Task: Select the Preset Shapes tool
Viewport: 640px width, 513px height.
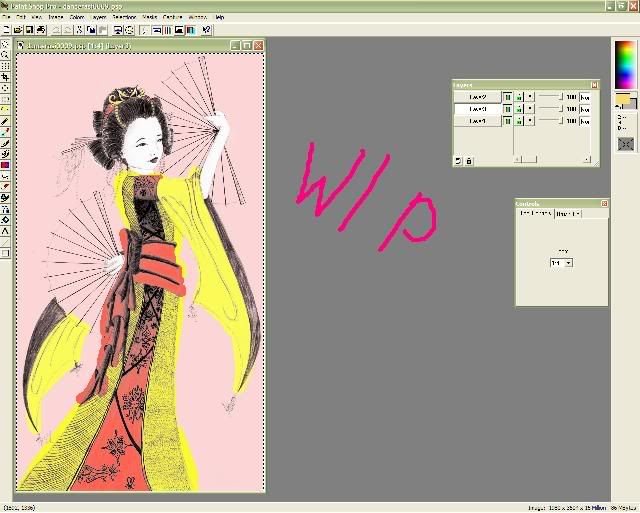Action: 5,253
